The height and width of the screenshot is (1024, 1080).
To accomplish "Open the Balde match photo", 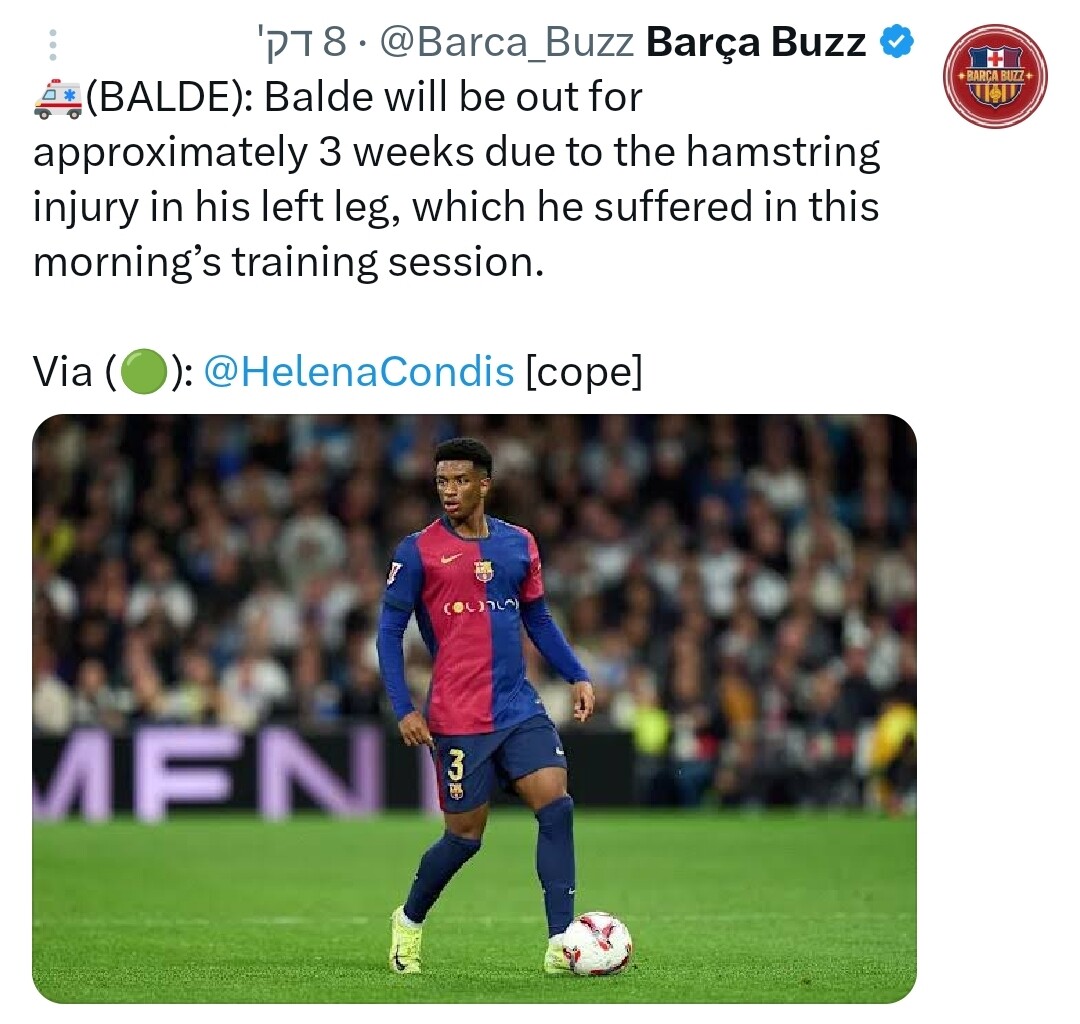I will pos(475,709).
